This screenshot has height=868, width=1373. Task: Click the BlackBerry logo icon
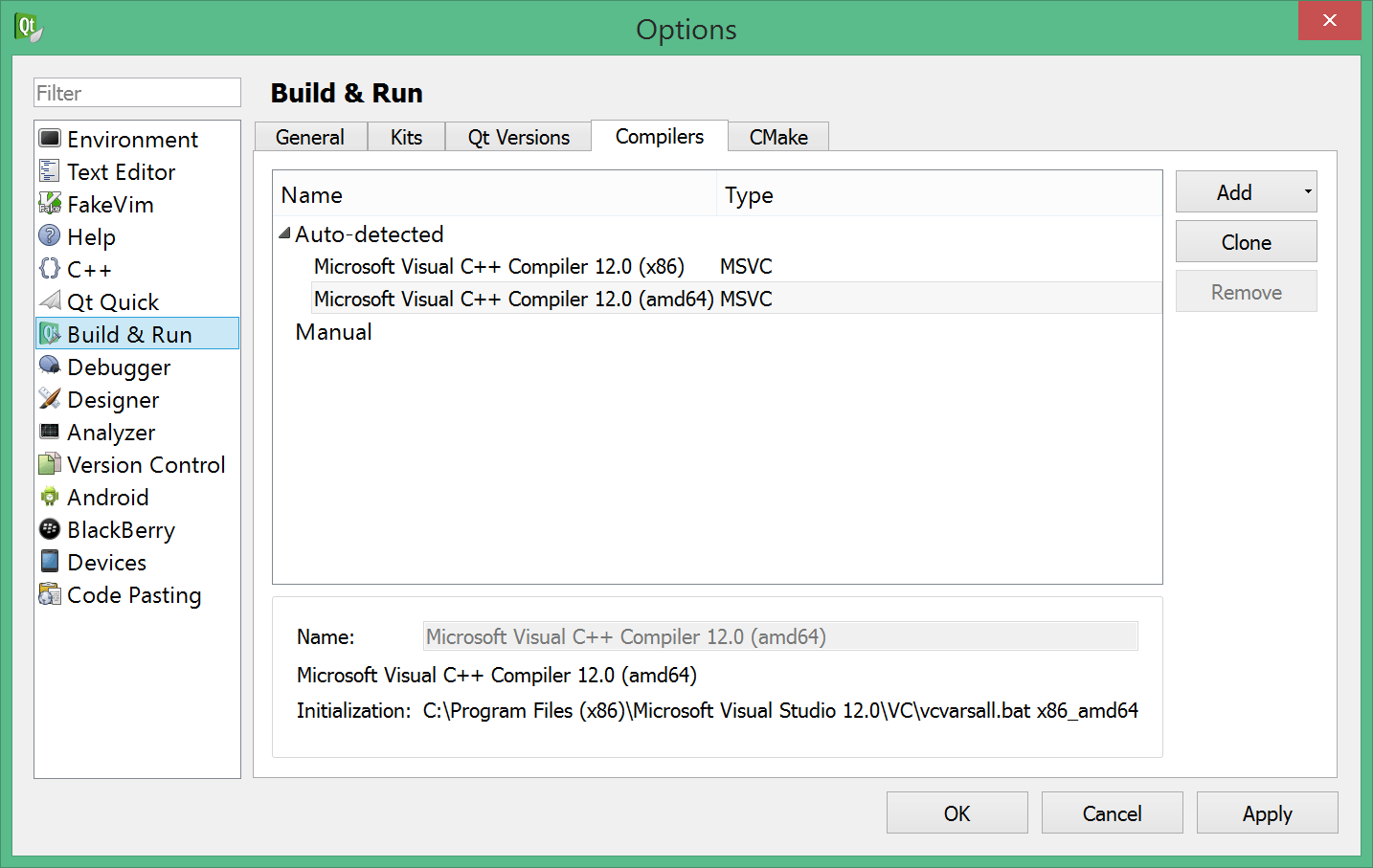(x=50, y=529)
